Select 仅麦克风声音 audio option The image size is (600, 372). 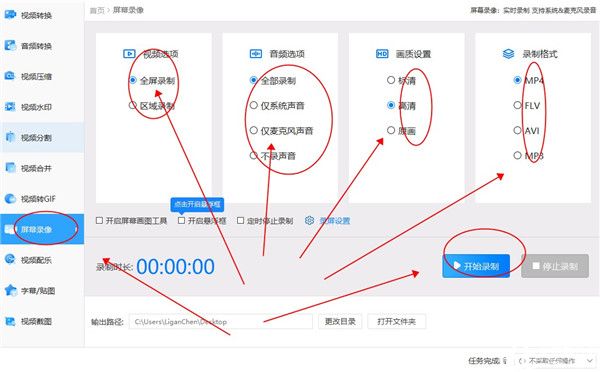(x=281, y=131)
